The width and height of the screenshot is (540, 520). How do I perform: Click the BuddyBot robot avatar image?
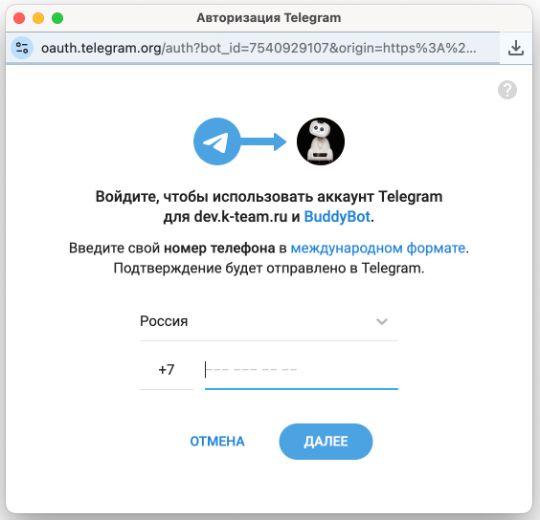[x=321, y=142]
